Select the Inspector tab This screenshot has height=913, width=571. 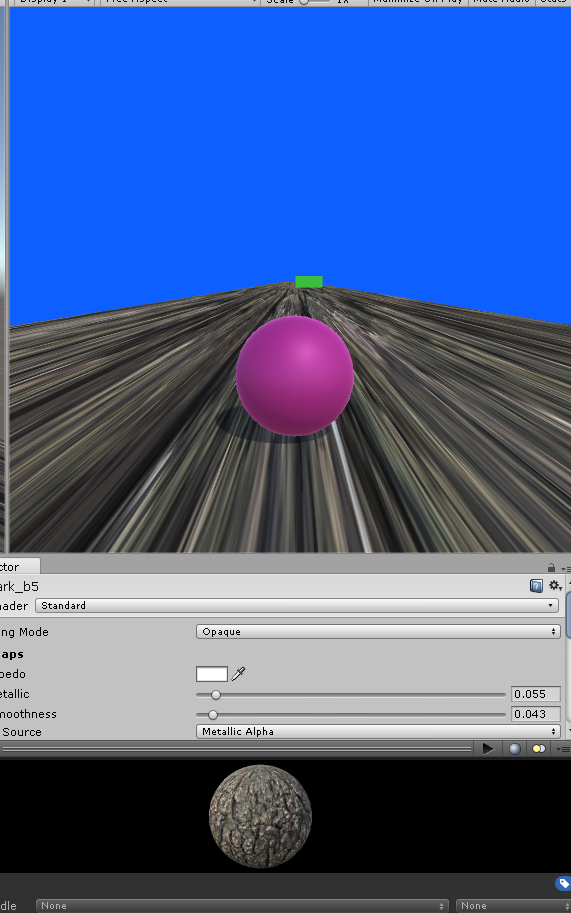19,567
